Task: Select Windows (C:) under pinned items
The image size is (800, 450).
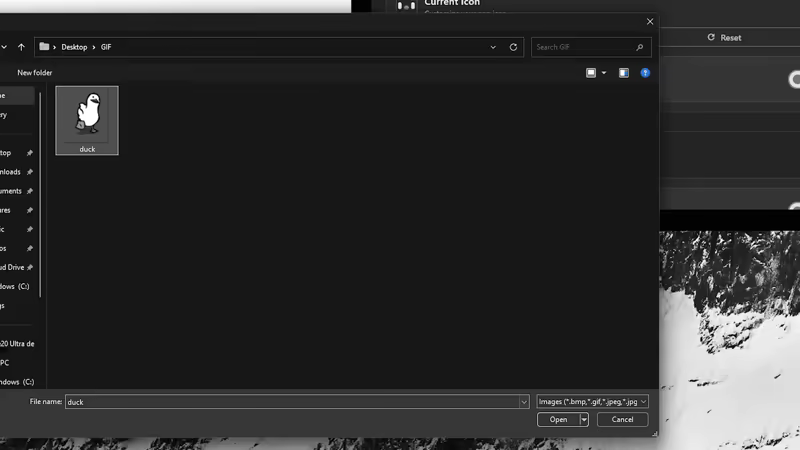Action: (15, 286)
